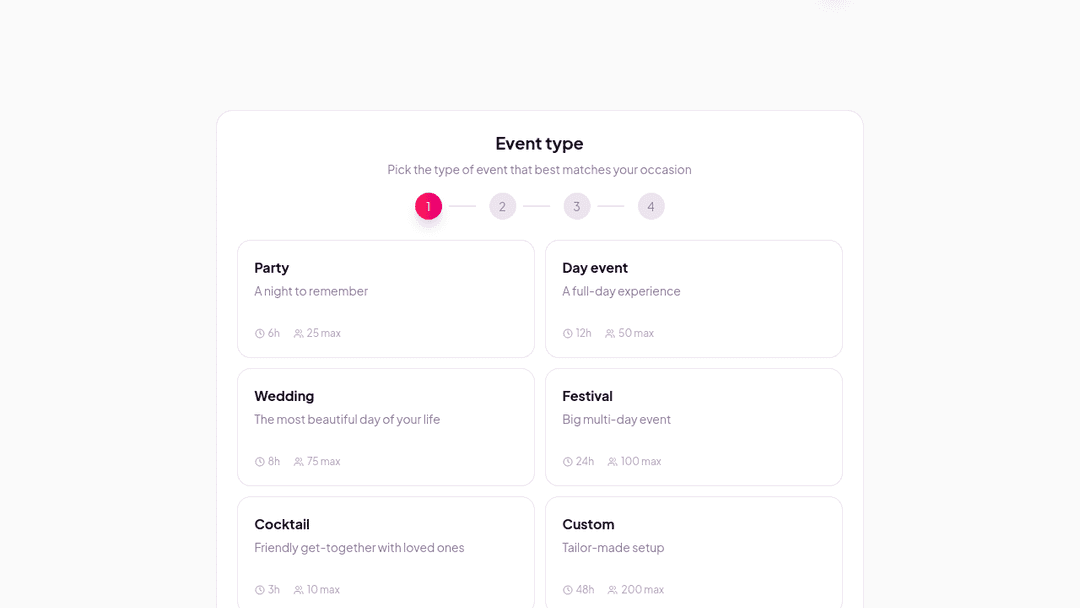Click the attendees icon showing 25 max
The height and width of the screenshot is (608, 1080).
tap(296, 333)
